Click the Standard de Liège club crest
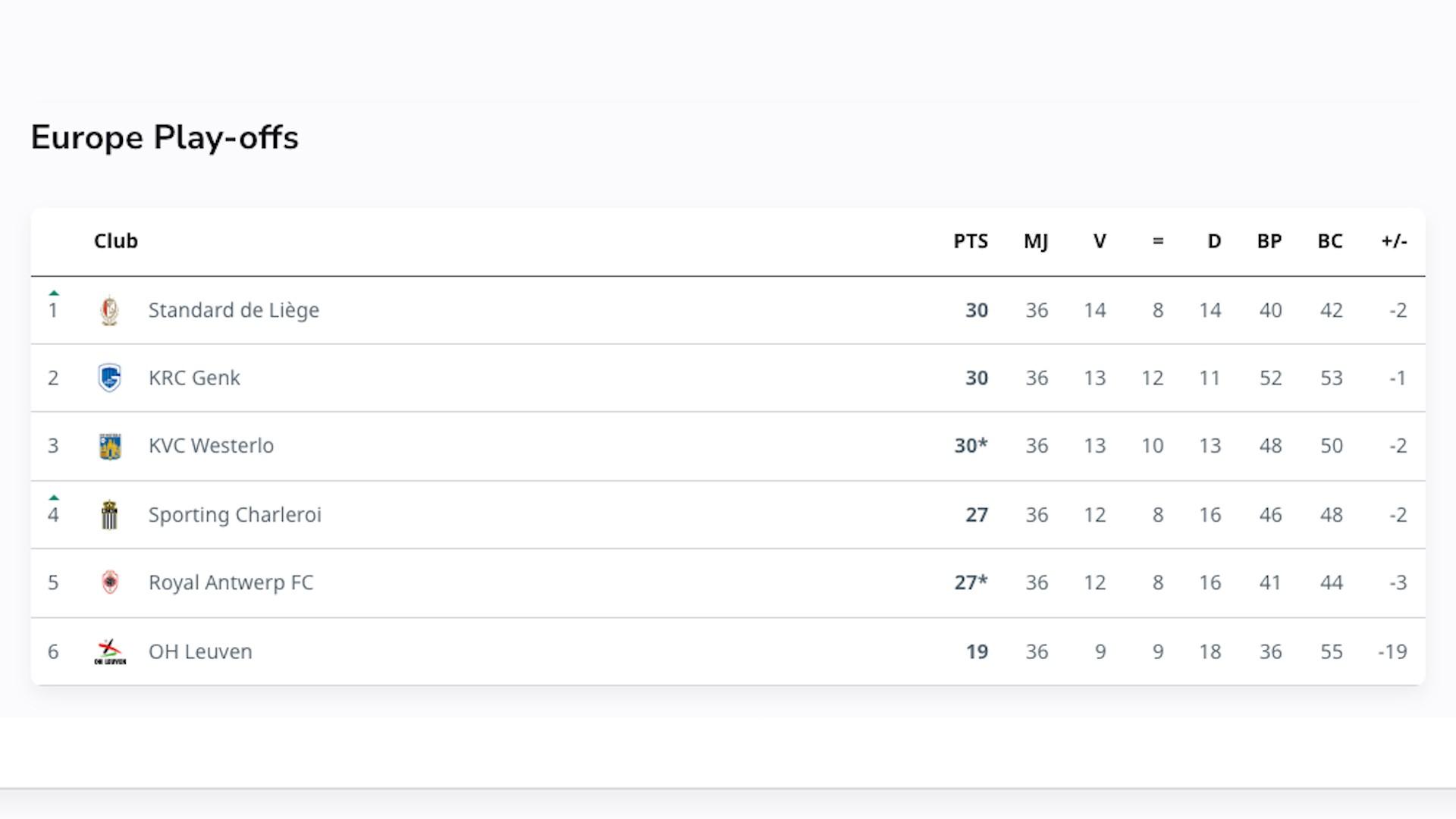Viewport: 1456px width, 819px height. [110, 310]
